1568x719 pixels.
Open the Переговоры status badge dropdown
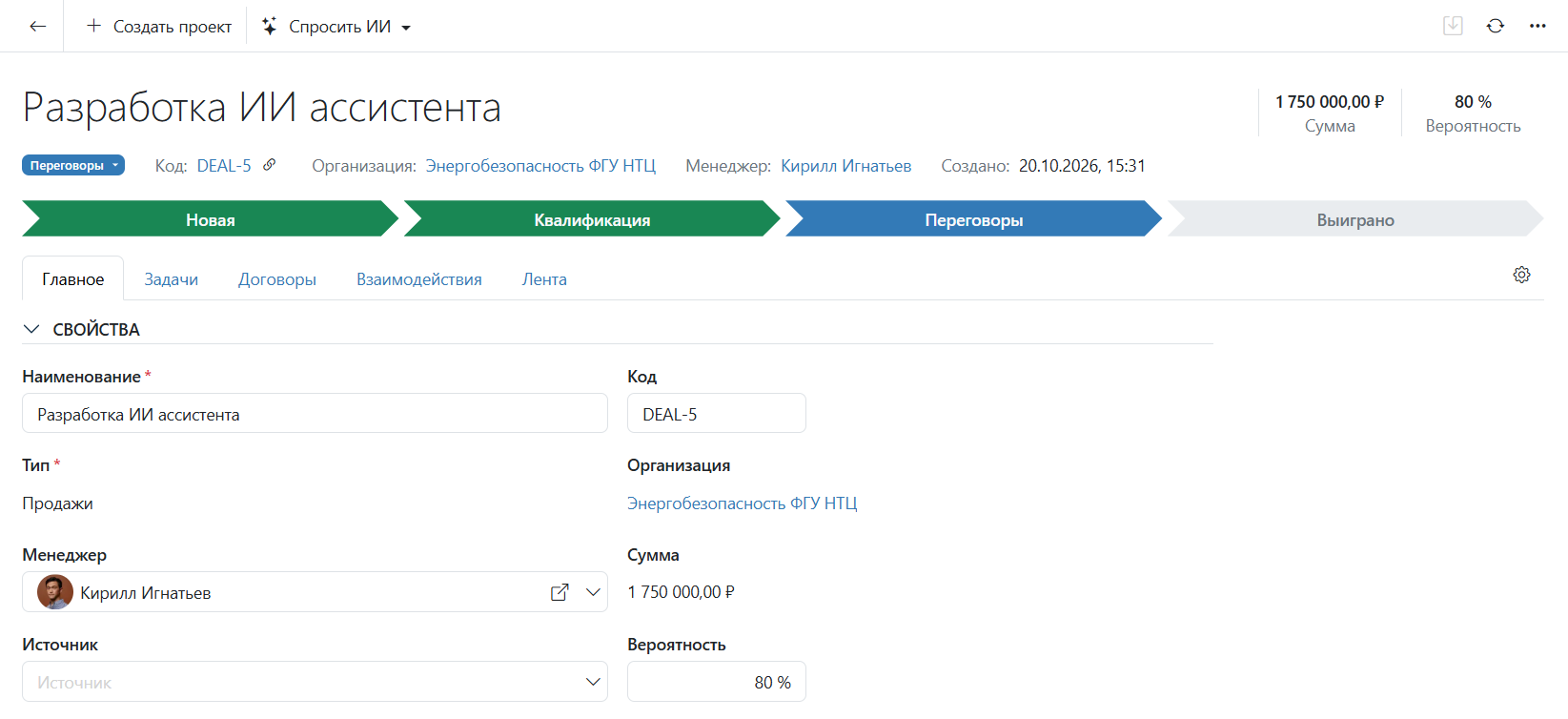coord(73,165)
